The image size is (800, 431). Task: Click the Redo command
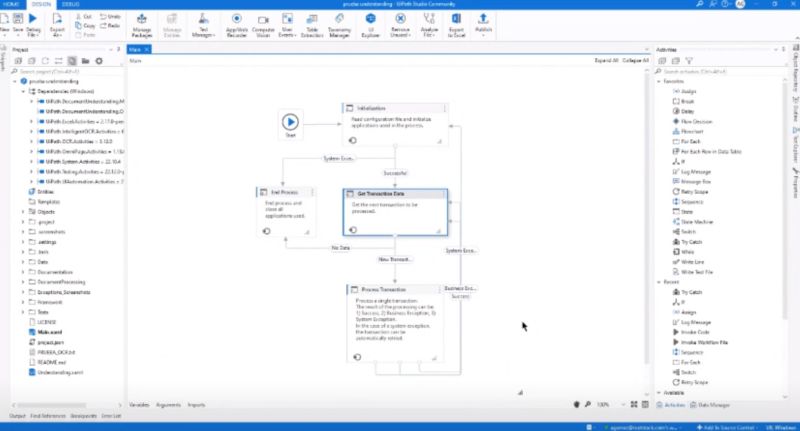[110, 26]
